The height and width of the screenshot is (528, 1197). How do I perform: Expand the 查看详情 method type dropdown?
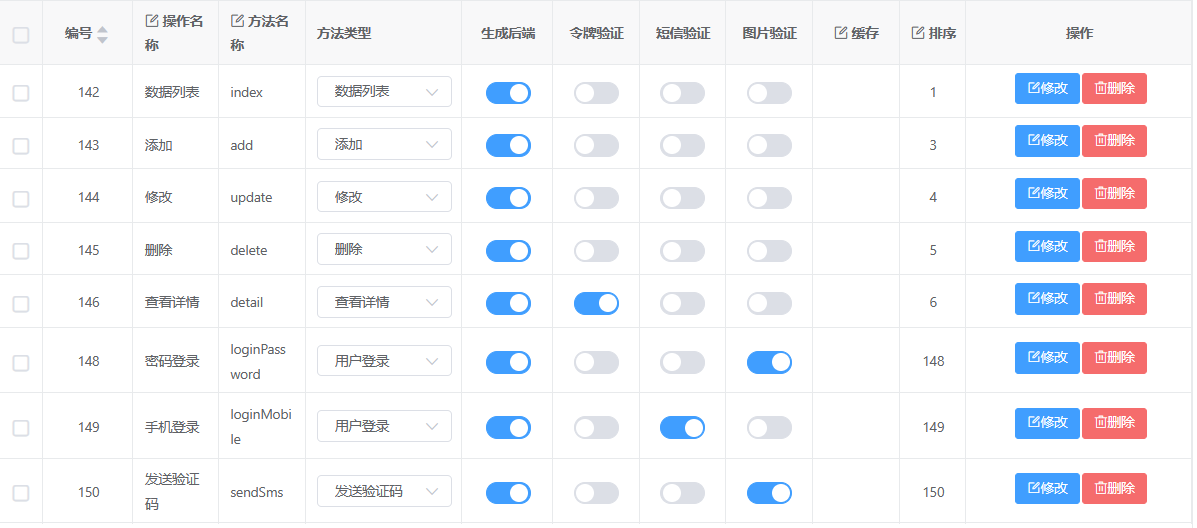pos(384,302)
